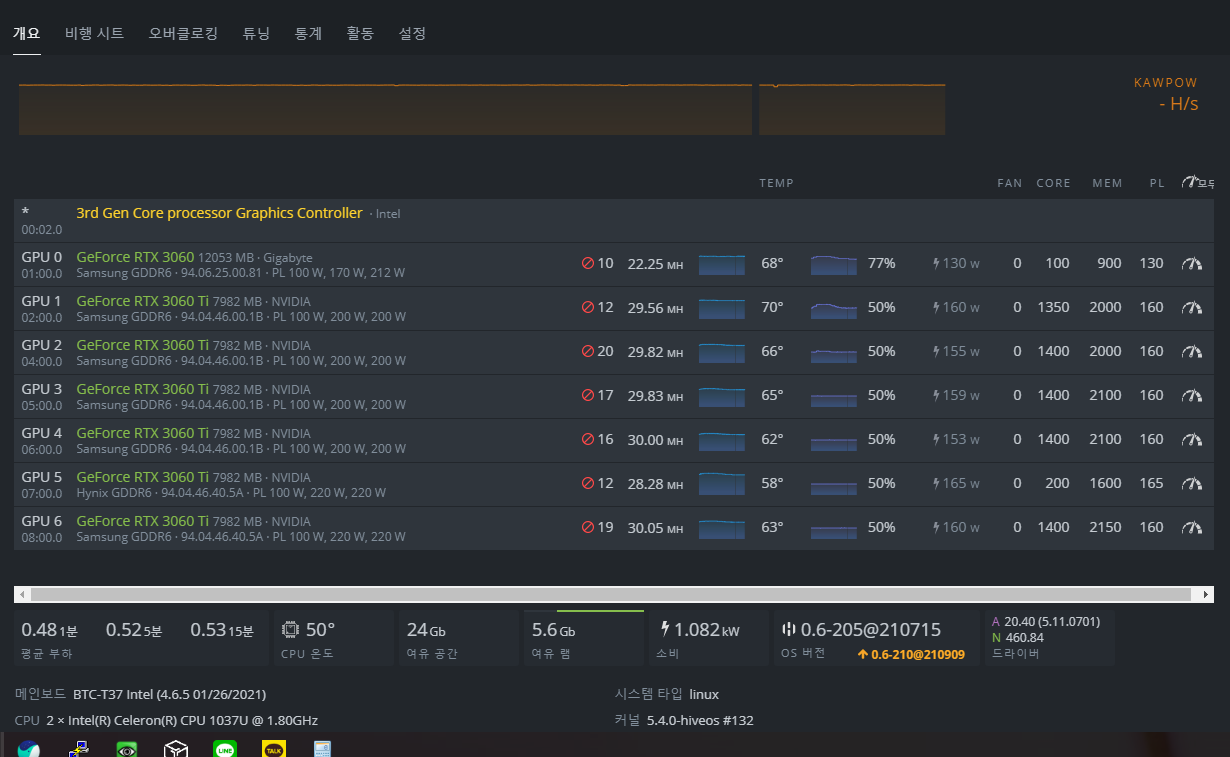Click GPU 6 hashrate mini chart

(x=722, y=528)
